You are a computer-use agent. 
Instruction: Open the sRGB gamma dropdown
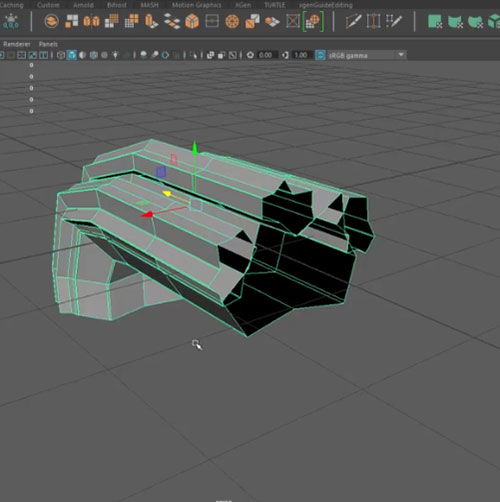(366, 55)
